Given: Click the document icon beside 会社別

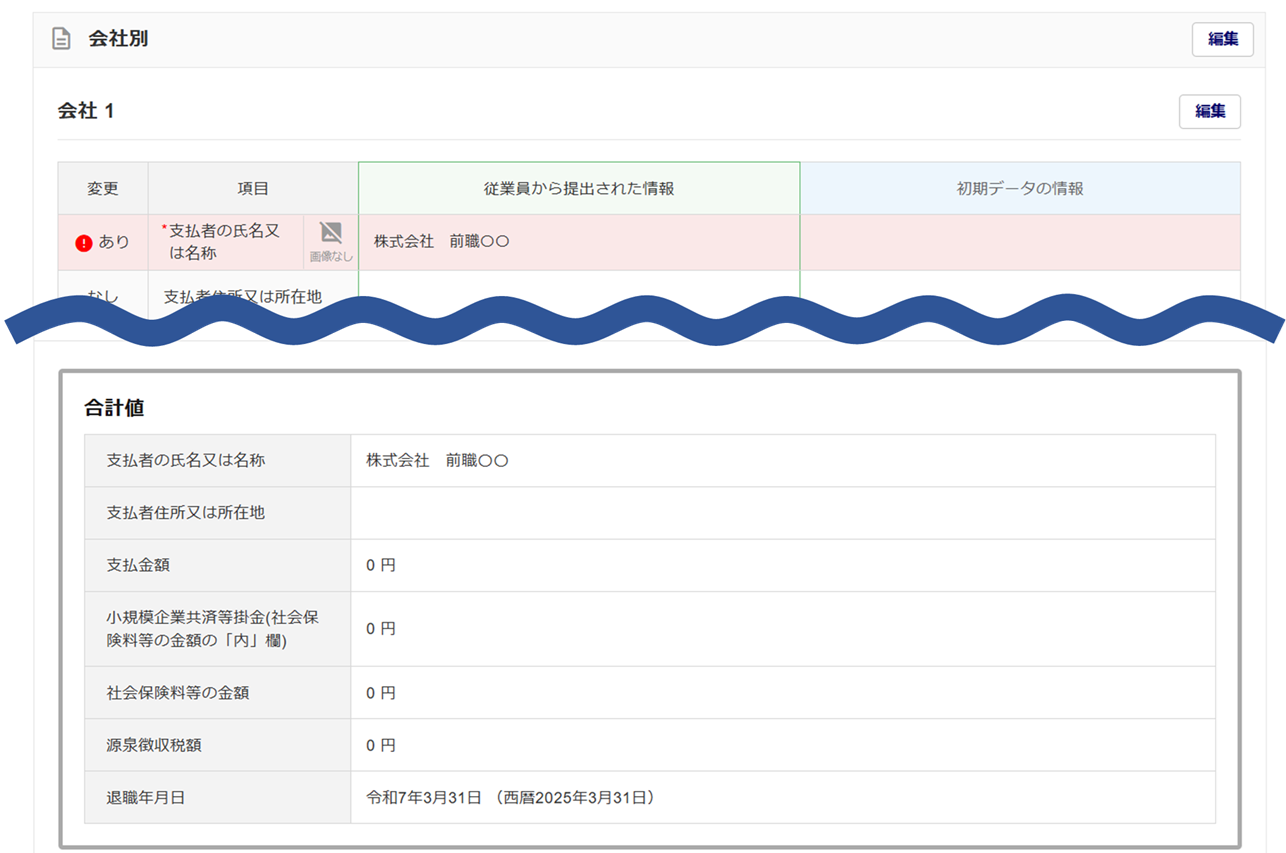Looking at the screenshot, I should pos(61,39).
